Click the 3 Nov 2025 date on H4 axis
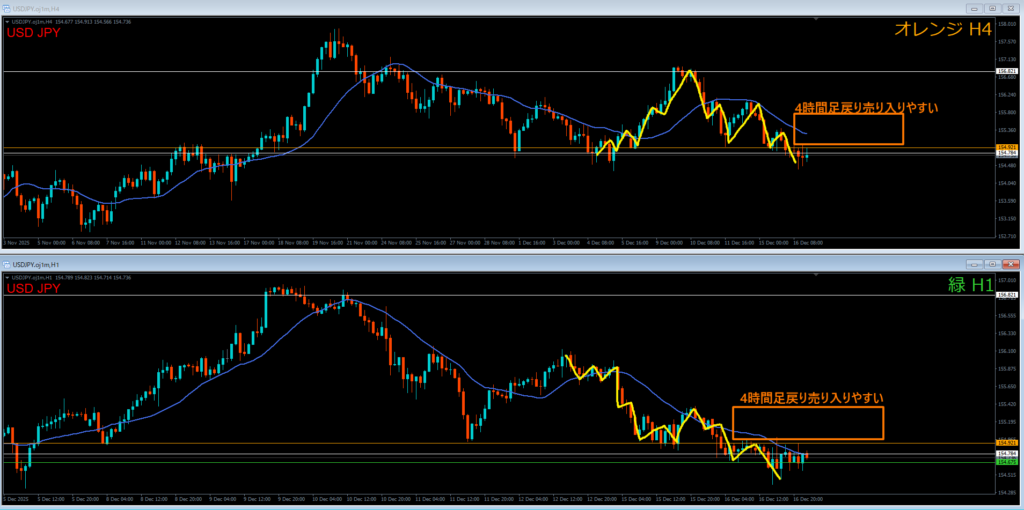Screen dimensions: 1024x510 coord(15,242)
